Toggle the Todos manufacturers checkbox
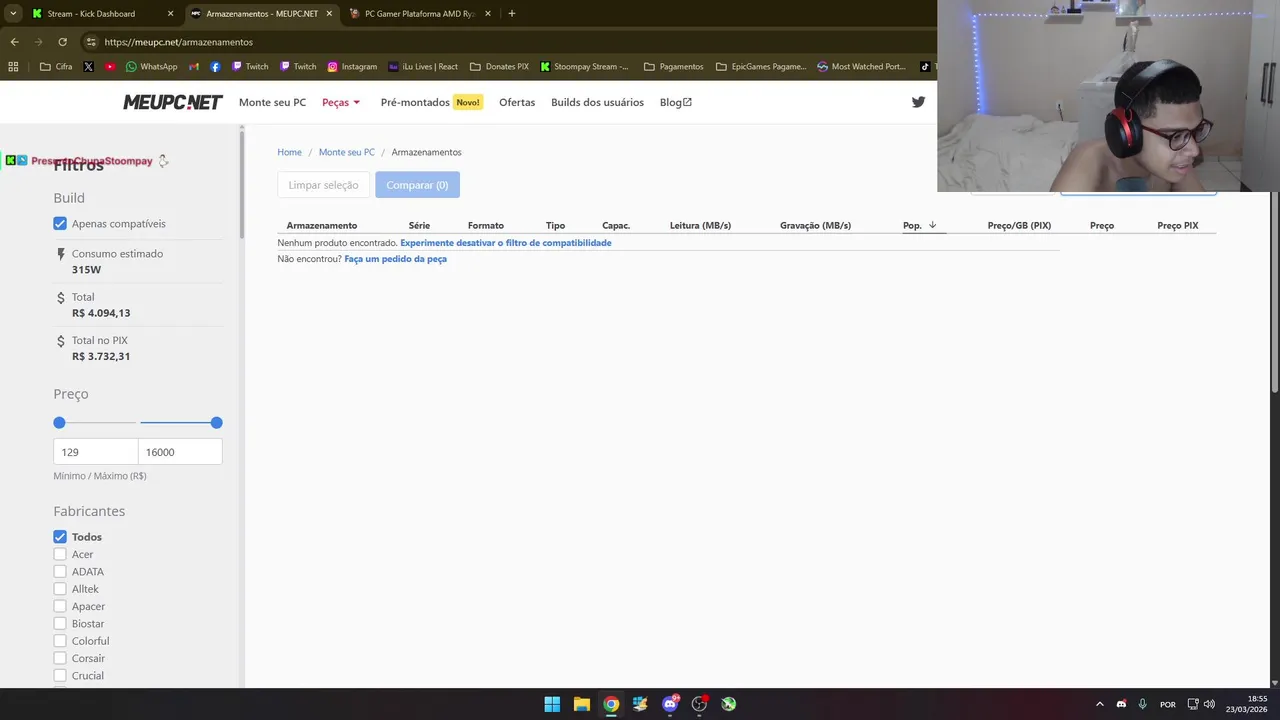The image size is (1280, 720). 60,537
